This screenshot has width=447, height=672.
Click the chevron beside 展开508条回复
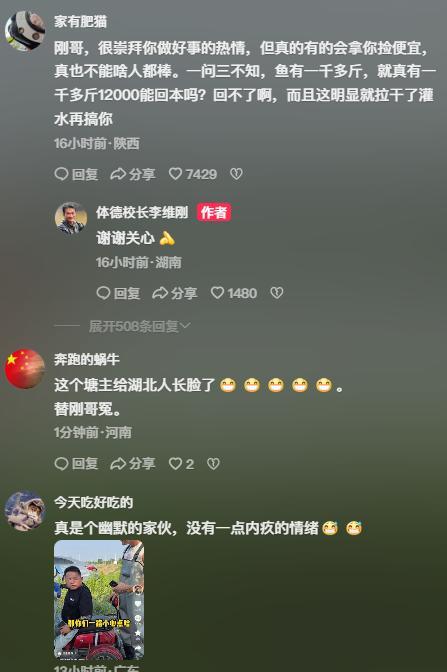pyautogui.click(x=185, y=327)
